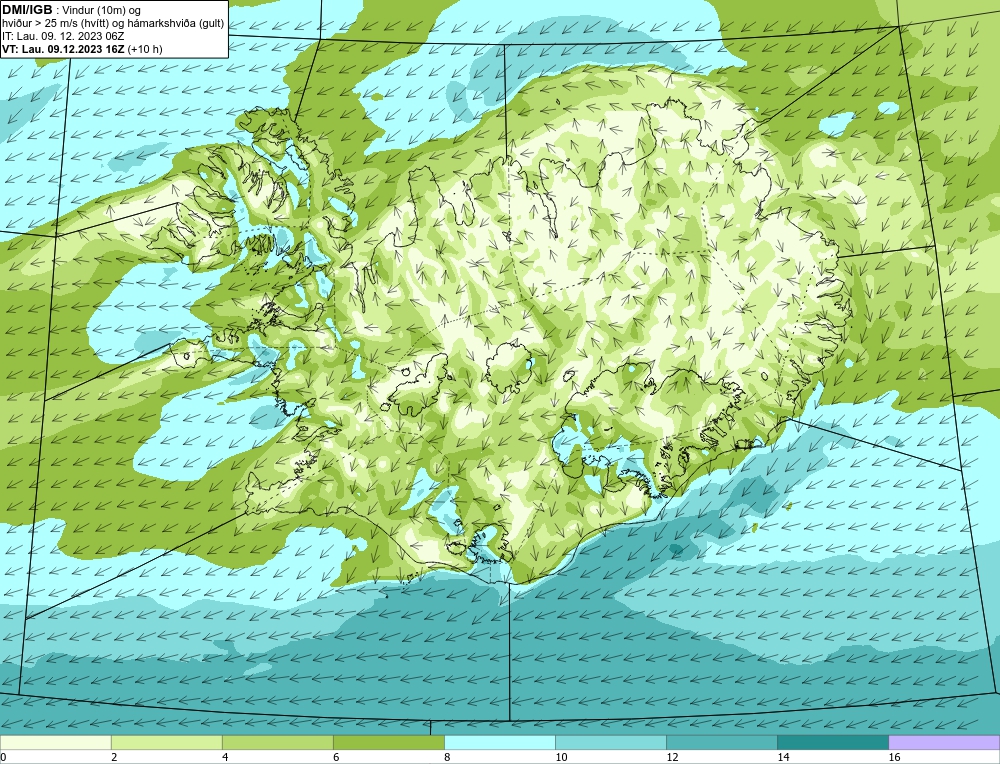
Task: Click the purple legend swatch above 16 m/s
Action: (x=944, y=742)
